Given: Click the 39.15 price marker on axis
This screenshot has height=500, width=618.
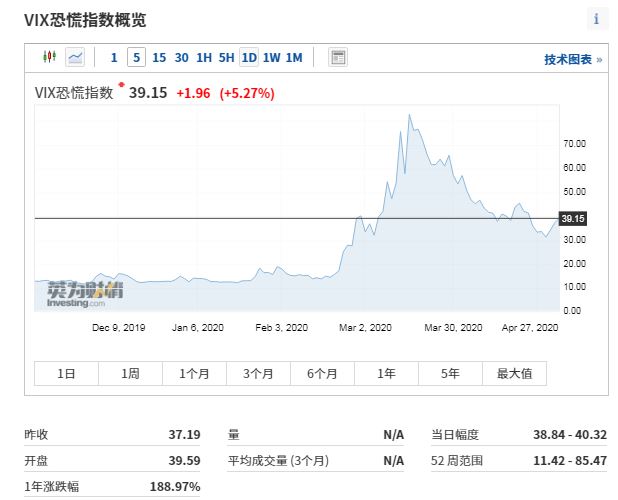Looking at the screenshot, I should click(572, 218).
